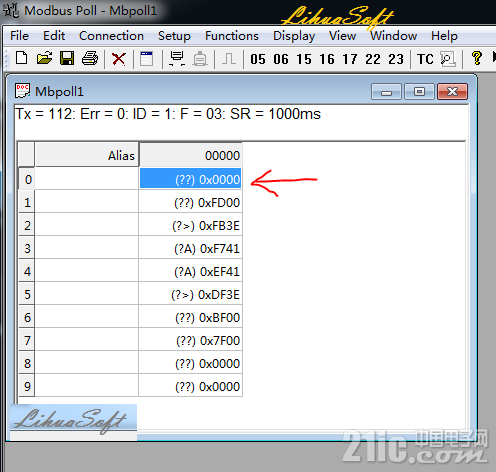Select the 0xF741 value cell
This screenshot has height=472, width=496.
[191, 248]
